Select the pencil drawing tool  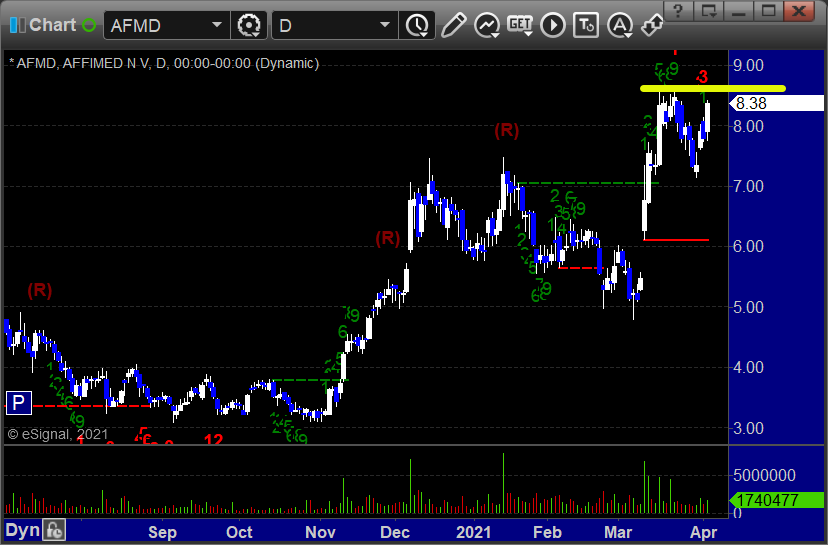[x=453, y=25]
